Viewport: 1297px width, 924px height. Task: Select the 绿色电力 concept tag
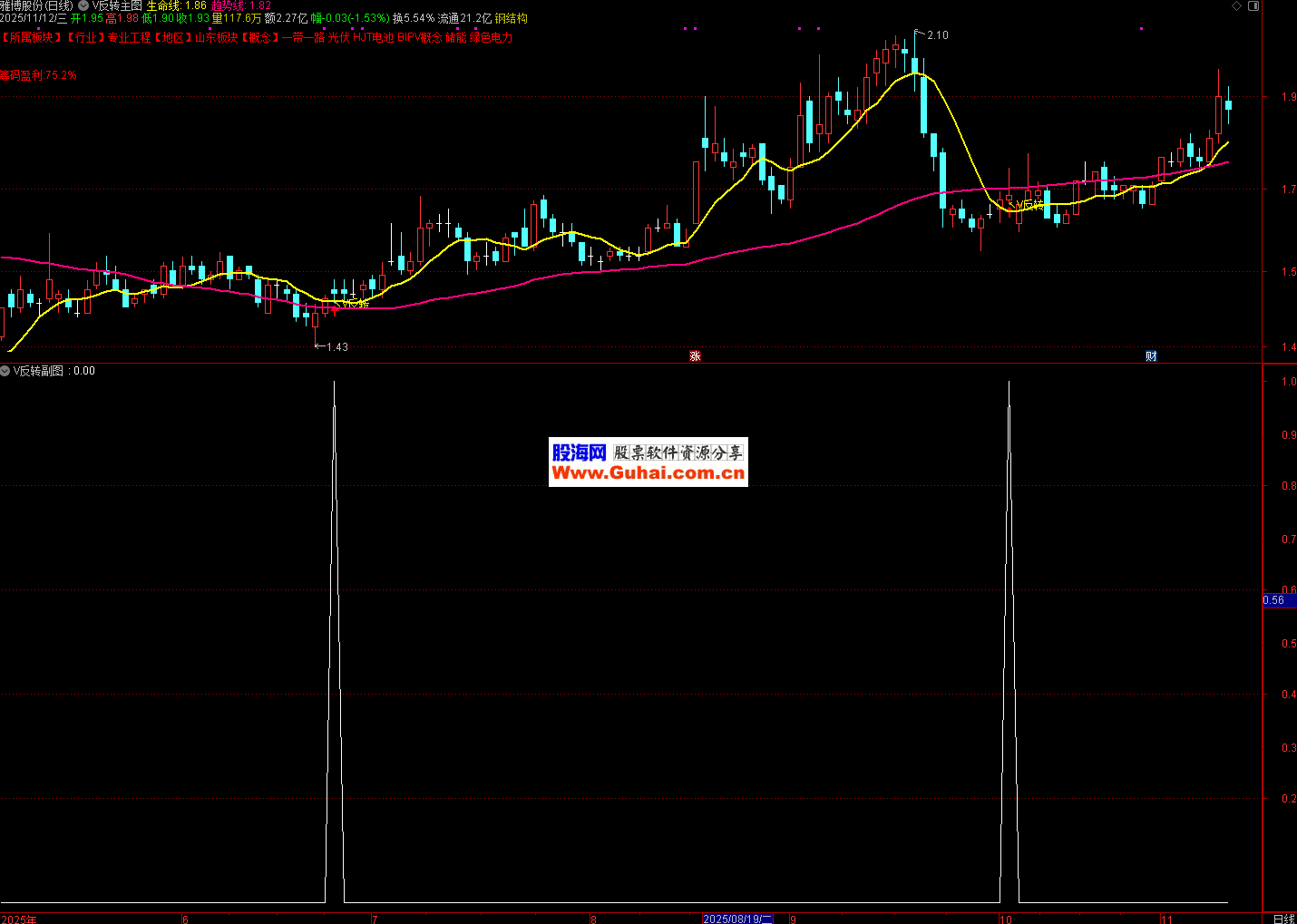point(491,38)
